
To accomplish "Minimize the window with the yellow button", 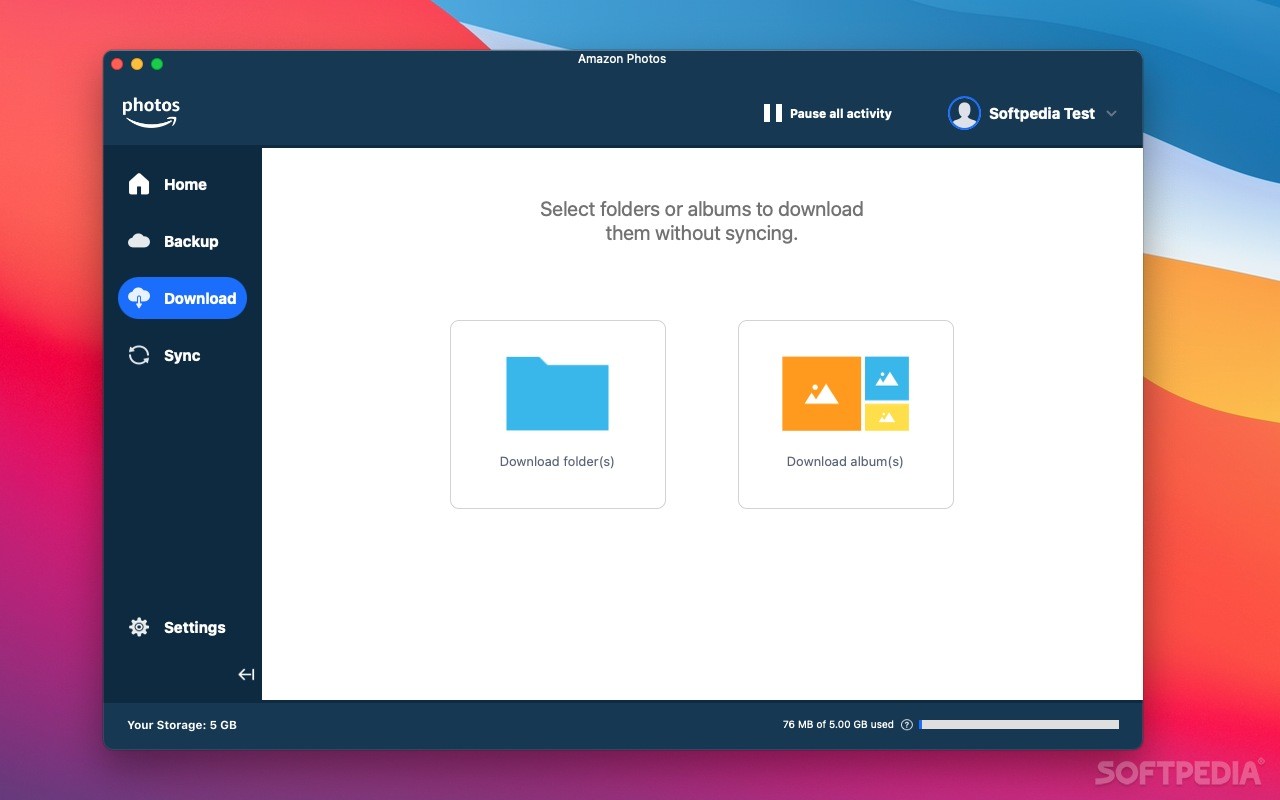I will pos(137,64).
